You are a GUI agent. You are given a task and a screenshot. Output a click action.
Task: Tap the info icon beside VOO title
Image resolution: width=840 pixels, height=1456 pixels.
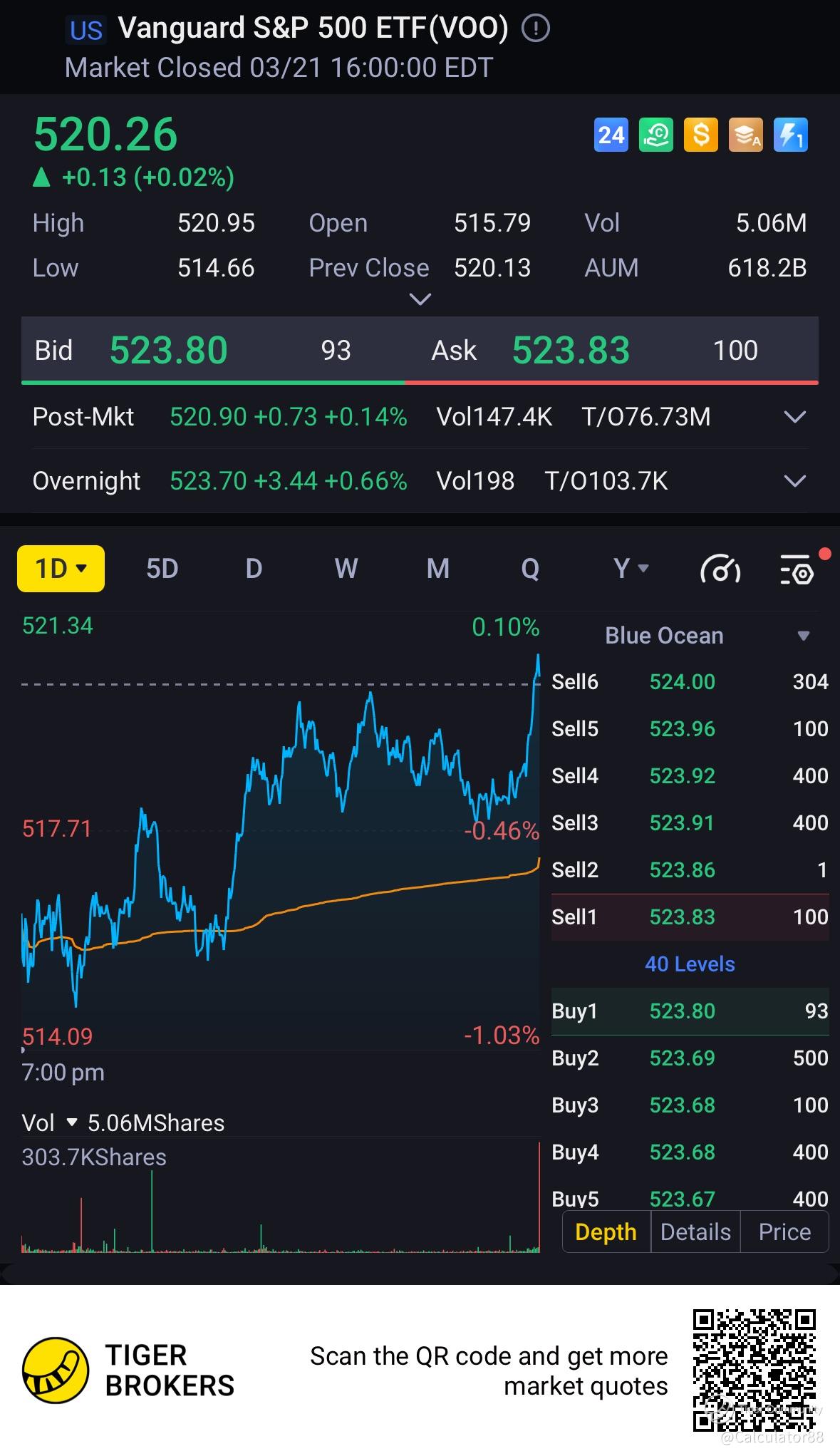click(536, 29)
